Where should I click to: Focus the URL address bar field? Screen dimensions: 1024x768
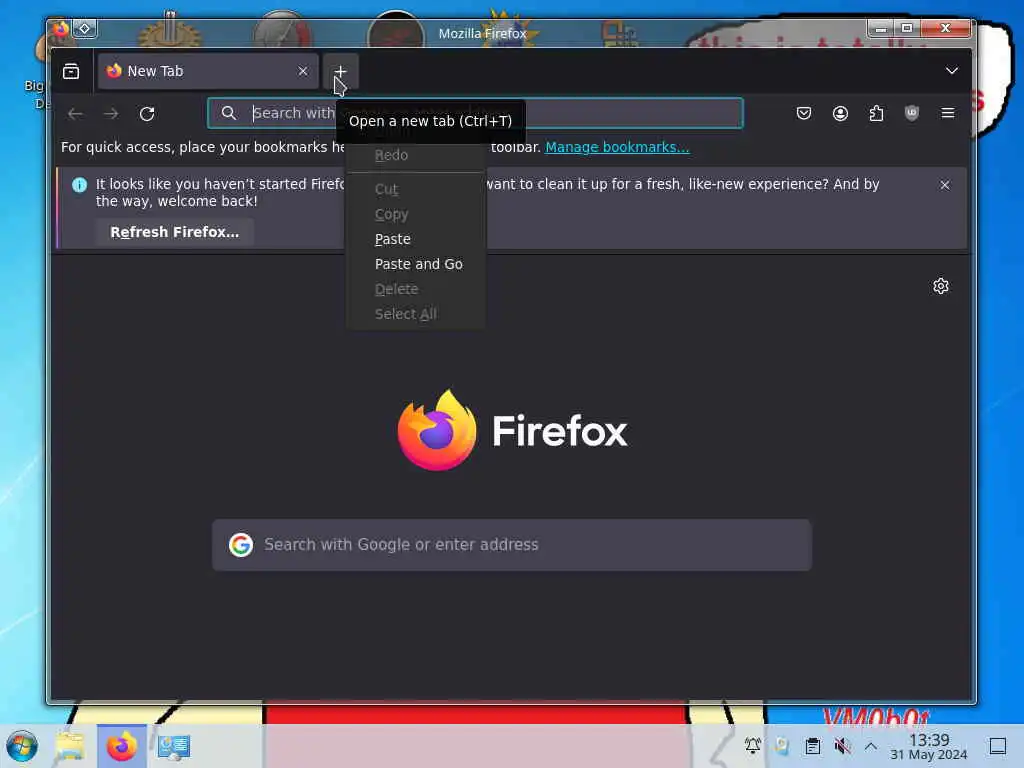475,113
